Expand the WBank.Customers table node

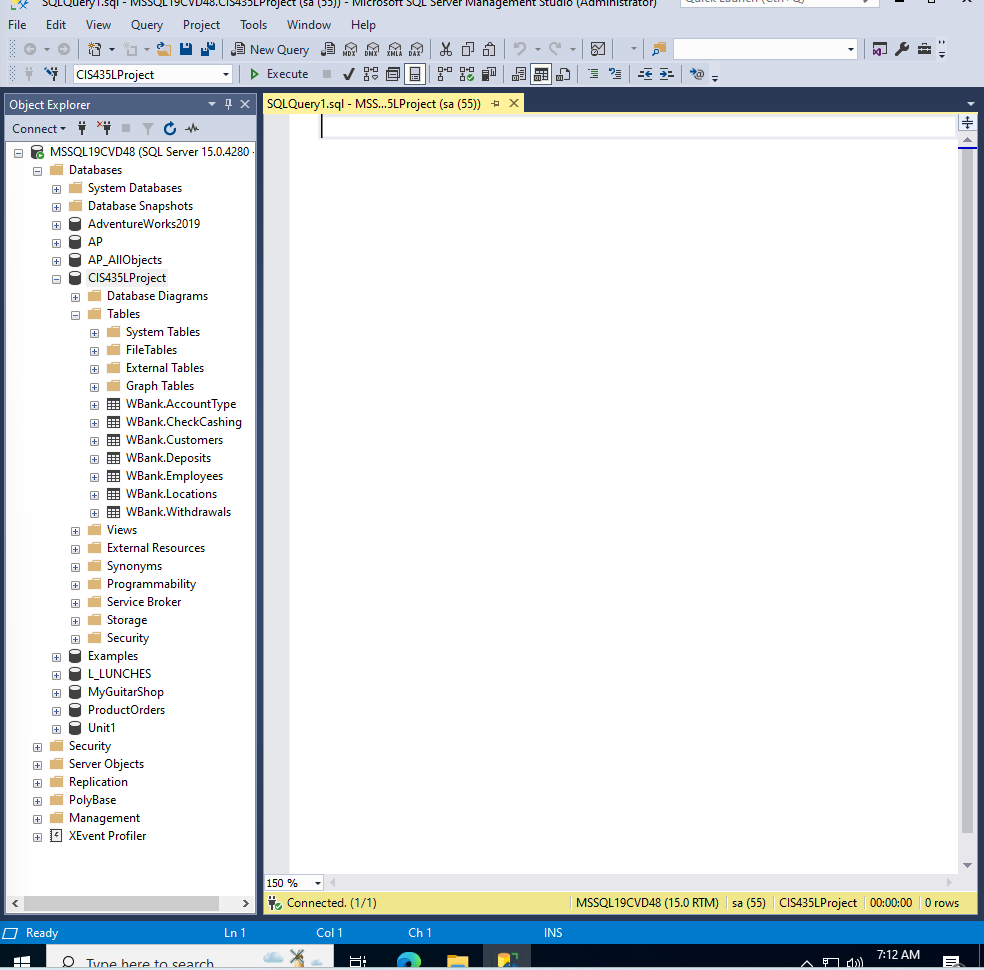tap(94, 441)
